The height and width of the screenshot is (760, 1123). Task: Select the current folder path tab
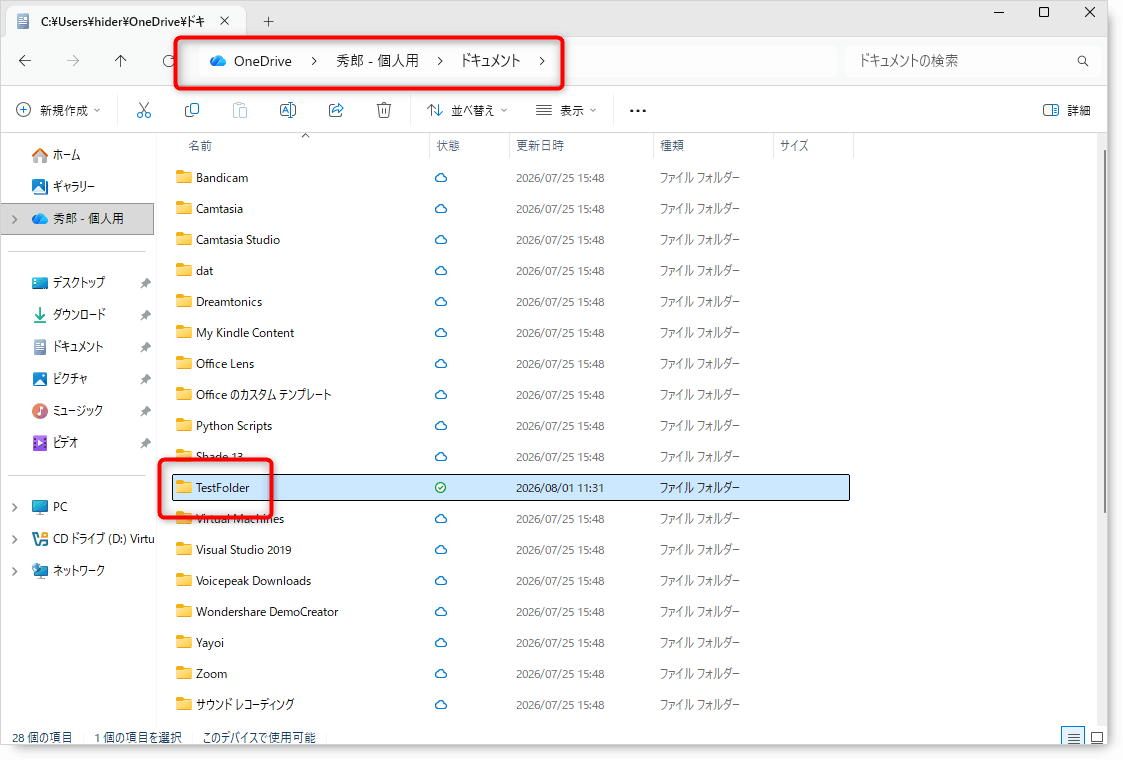pos(122,21)
